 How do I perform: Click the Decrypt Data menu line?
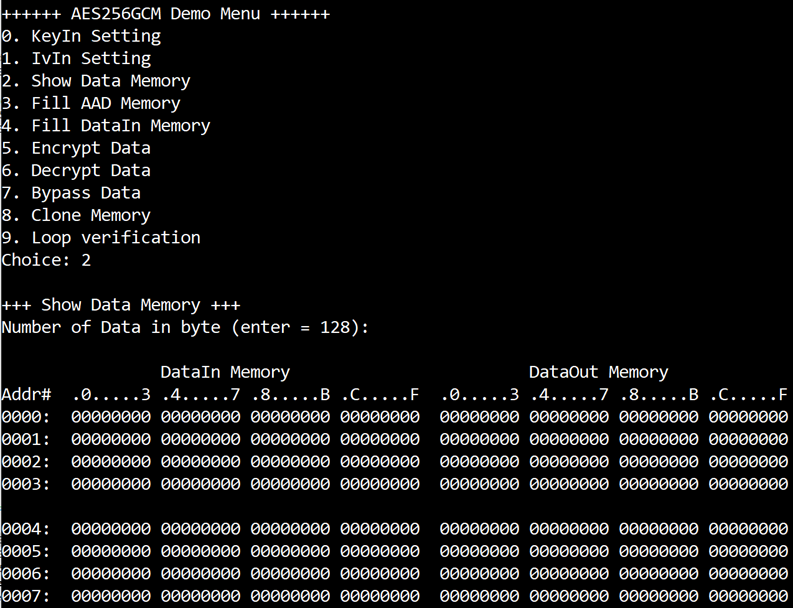click(x=76, y=170)
